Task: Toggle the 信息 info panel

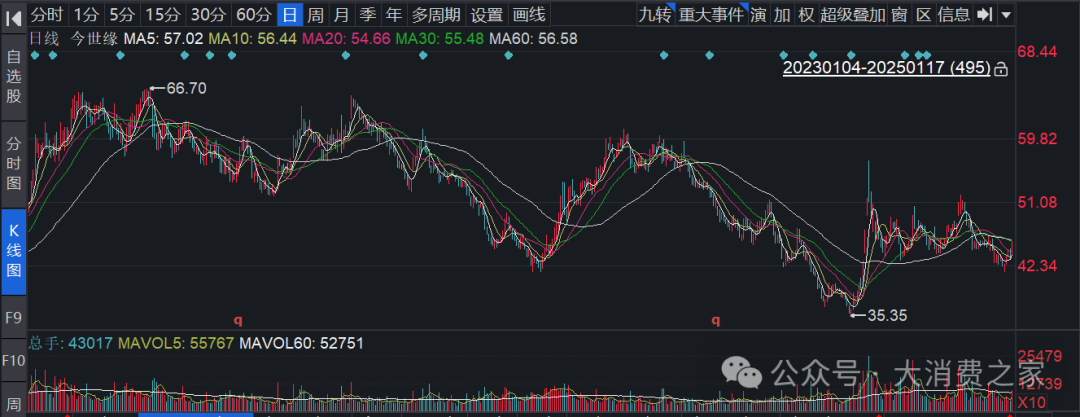Action: (x=954, y=14)
